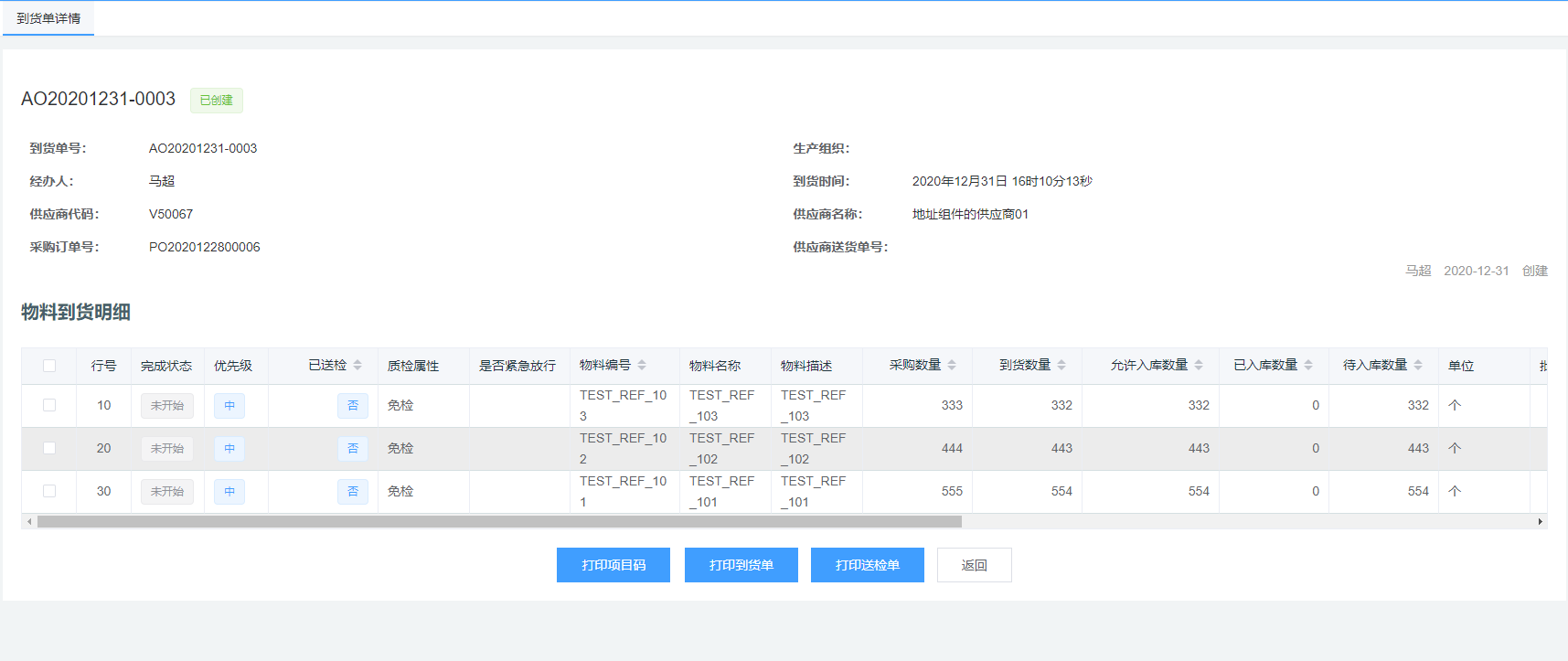This screenshot has width=1568, height=661.
Task: Select all rows with header checkbox
Action: 49,366
